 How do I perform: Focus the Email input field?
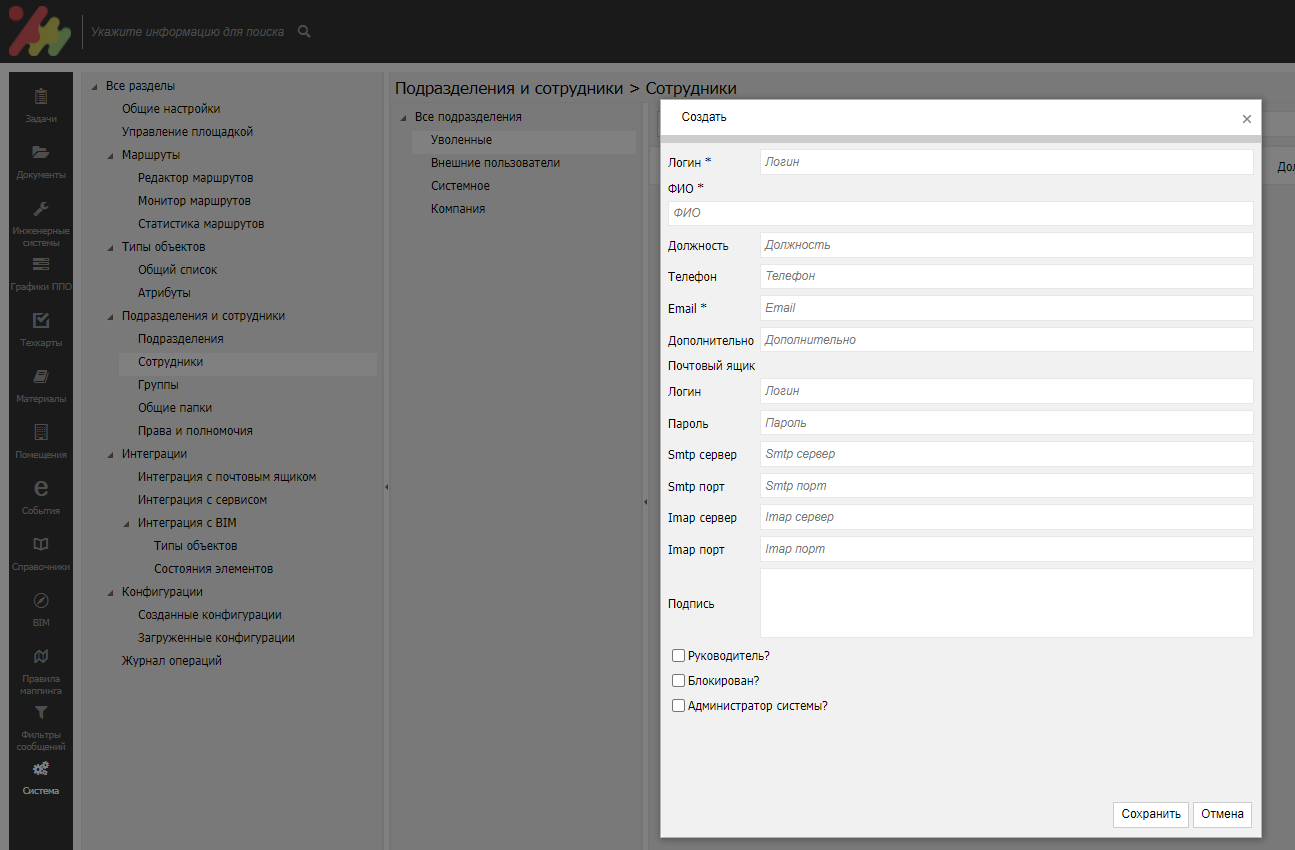[1006, 308]
